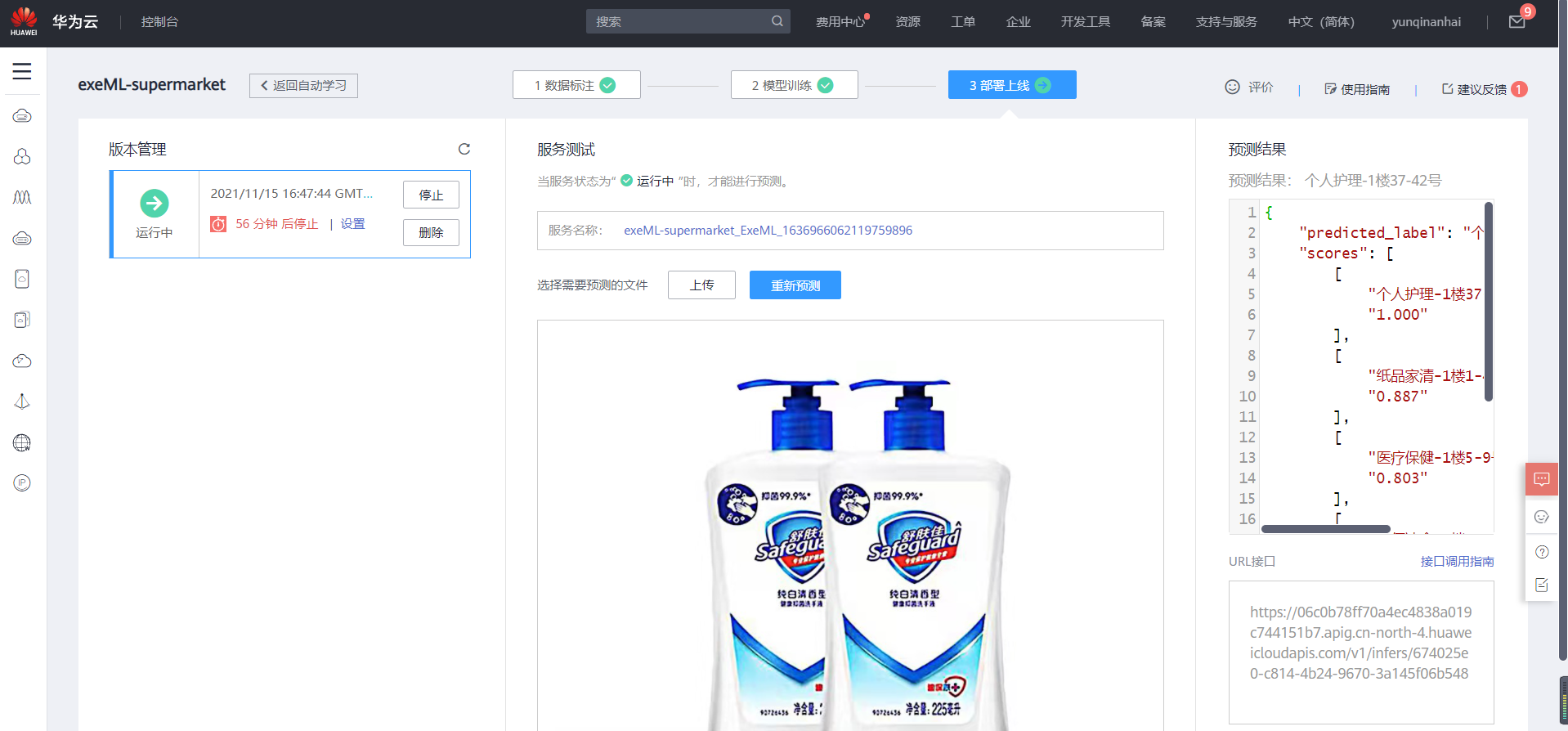Go to step 2 模型训练

[x=794, y=85]
